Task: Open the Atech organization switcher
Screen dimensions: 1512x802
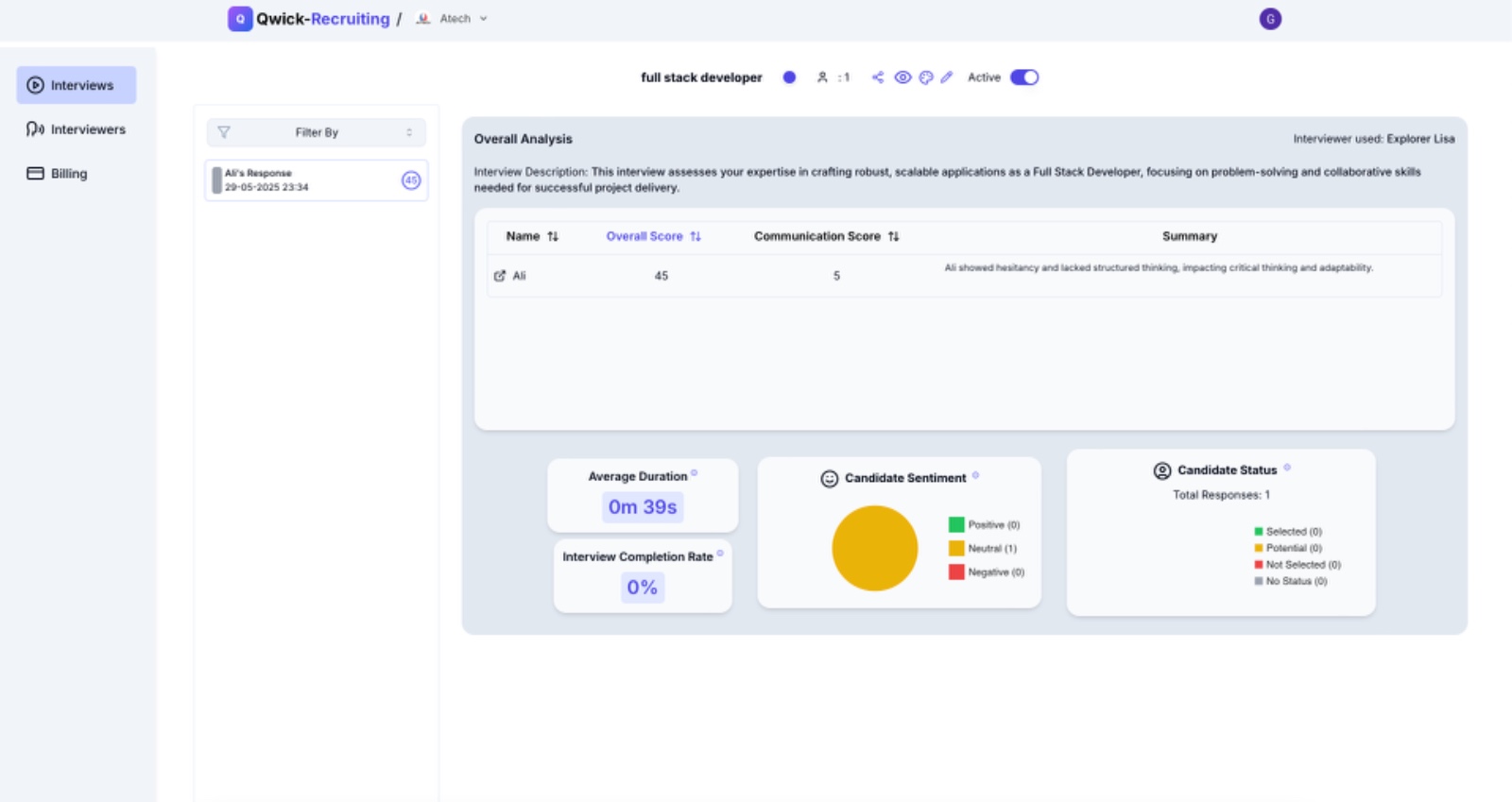Action: click(x=453, y=19)
